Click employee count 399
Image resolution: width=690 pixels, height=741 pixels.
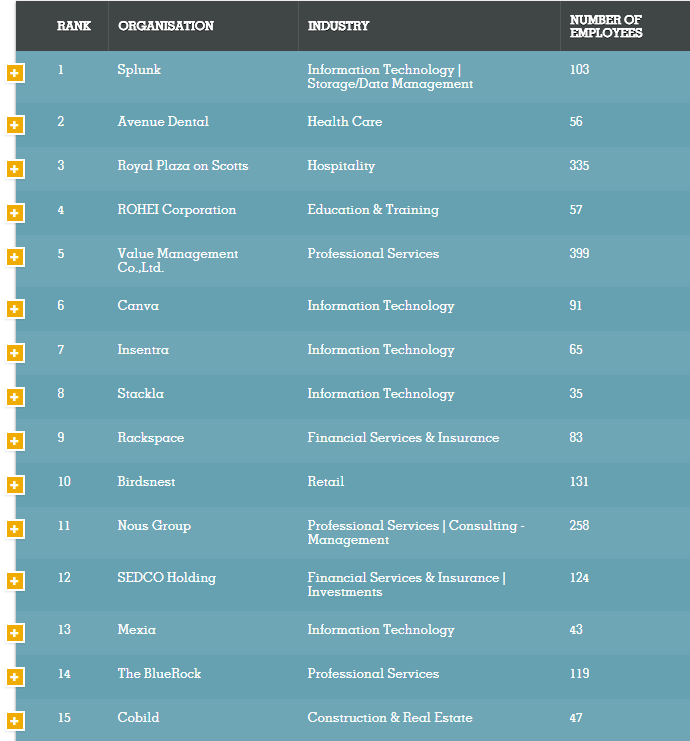pos(579,253)
